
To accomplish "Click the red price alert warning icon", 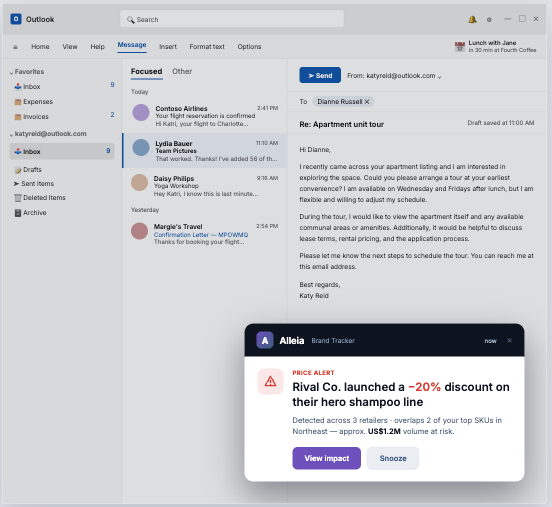I will coord(270,381).
